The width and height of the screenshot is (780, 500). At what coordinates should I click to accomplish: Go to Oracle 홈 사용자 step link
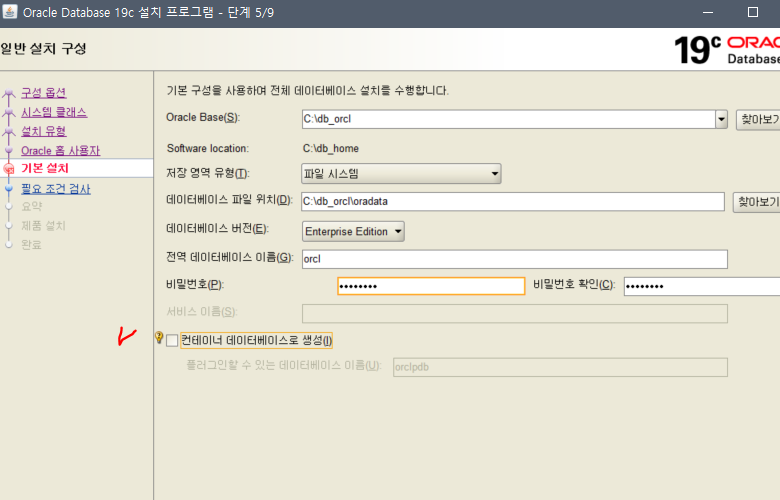tap(60, 150)
